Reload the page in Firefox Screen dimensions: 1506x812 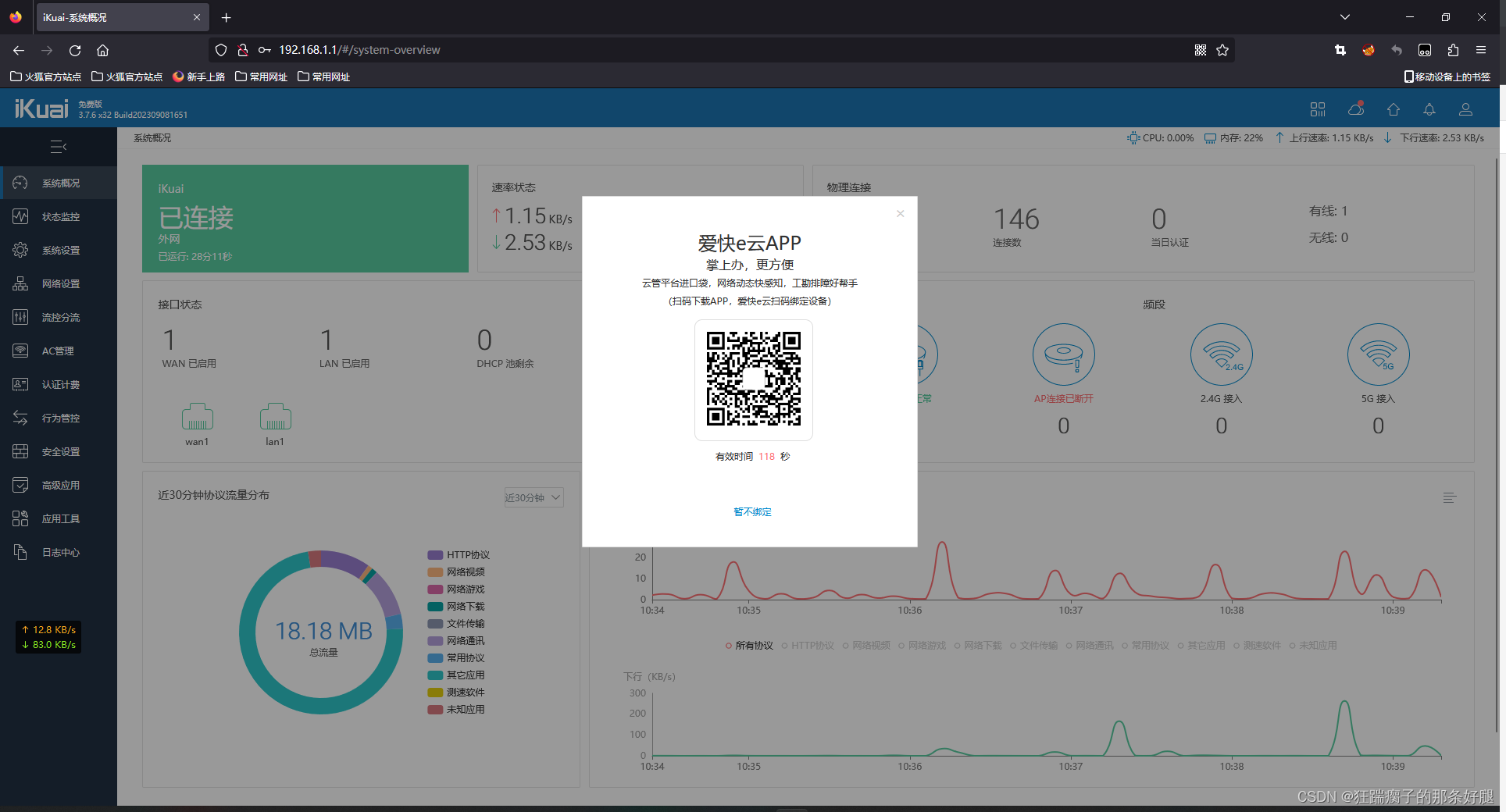[75, 50]
